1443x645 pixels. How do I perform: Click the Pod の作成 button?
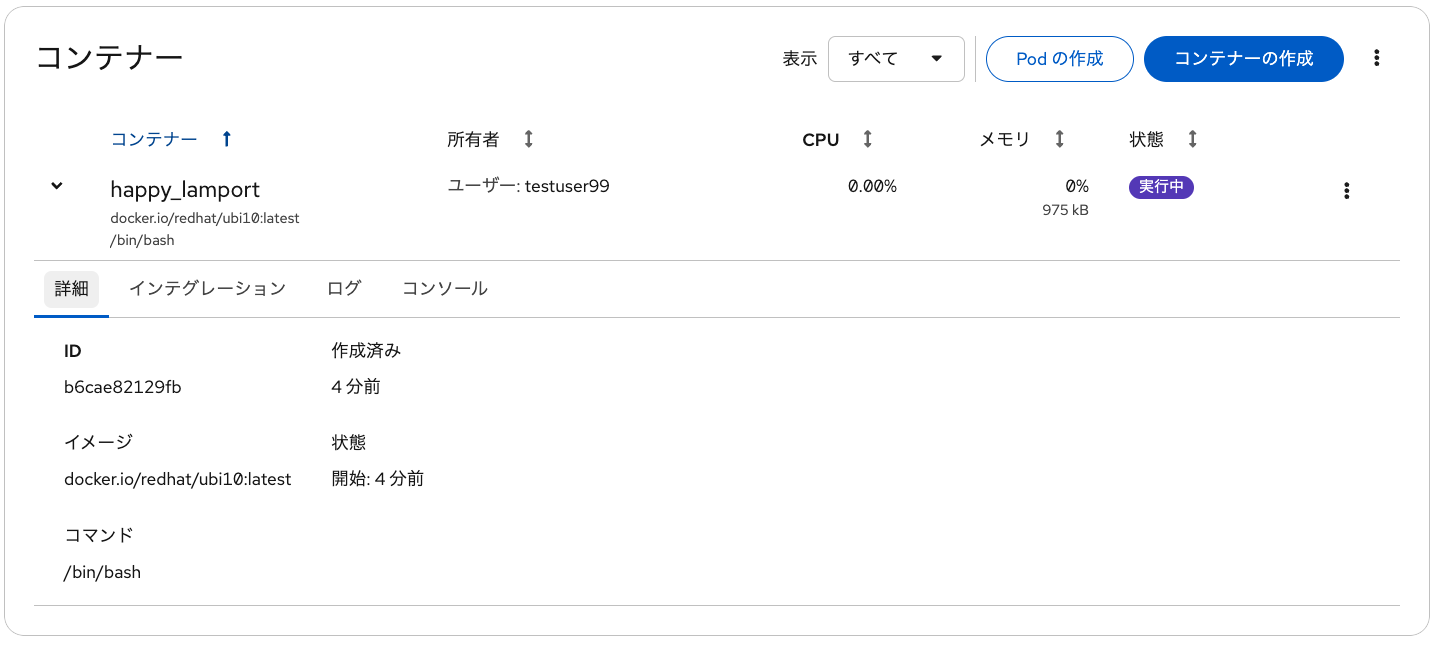pyautogui.click(x=1059, y=59)
